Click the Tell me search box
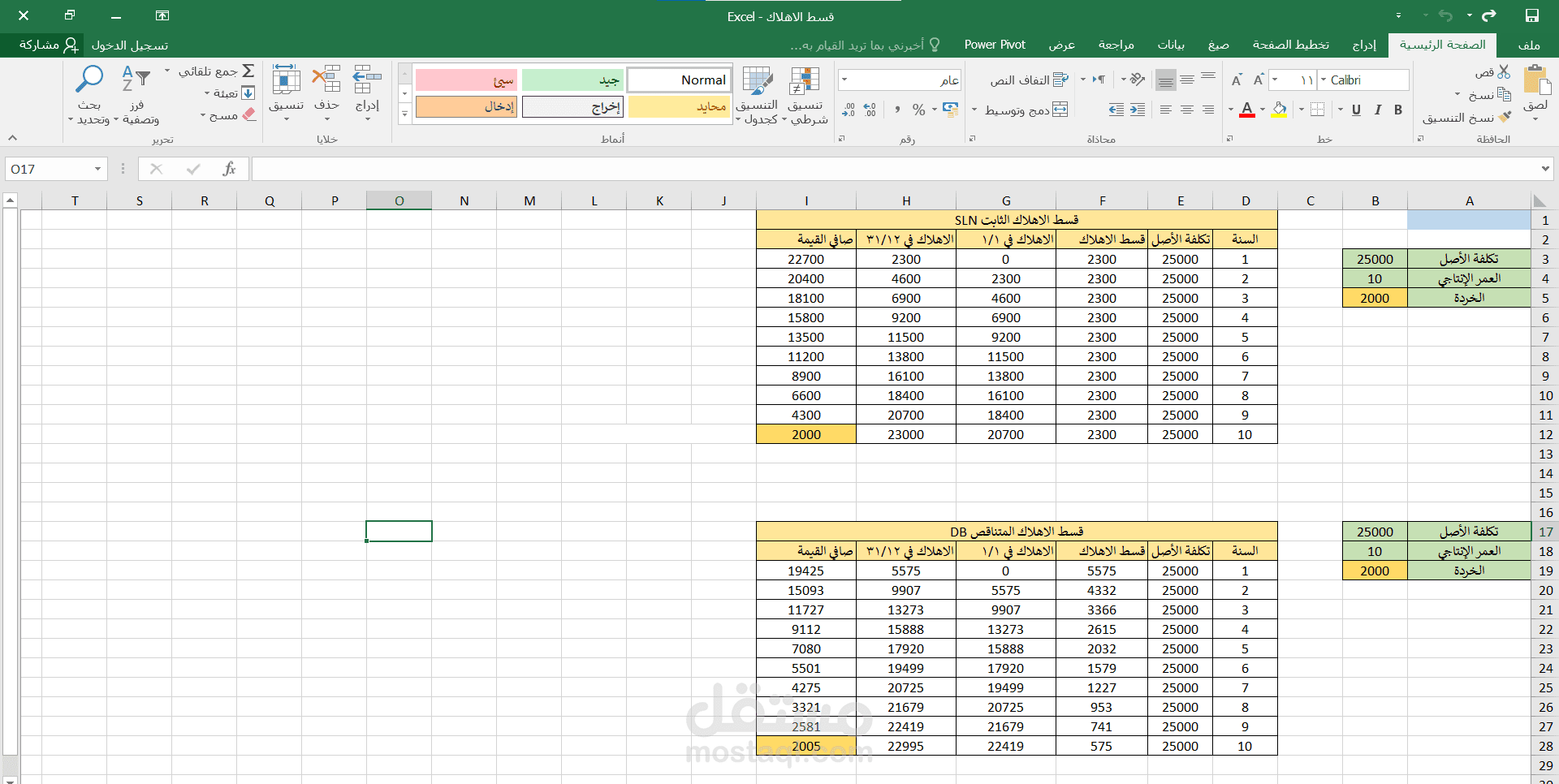1559x784 pixels. 866,45
